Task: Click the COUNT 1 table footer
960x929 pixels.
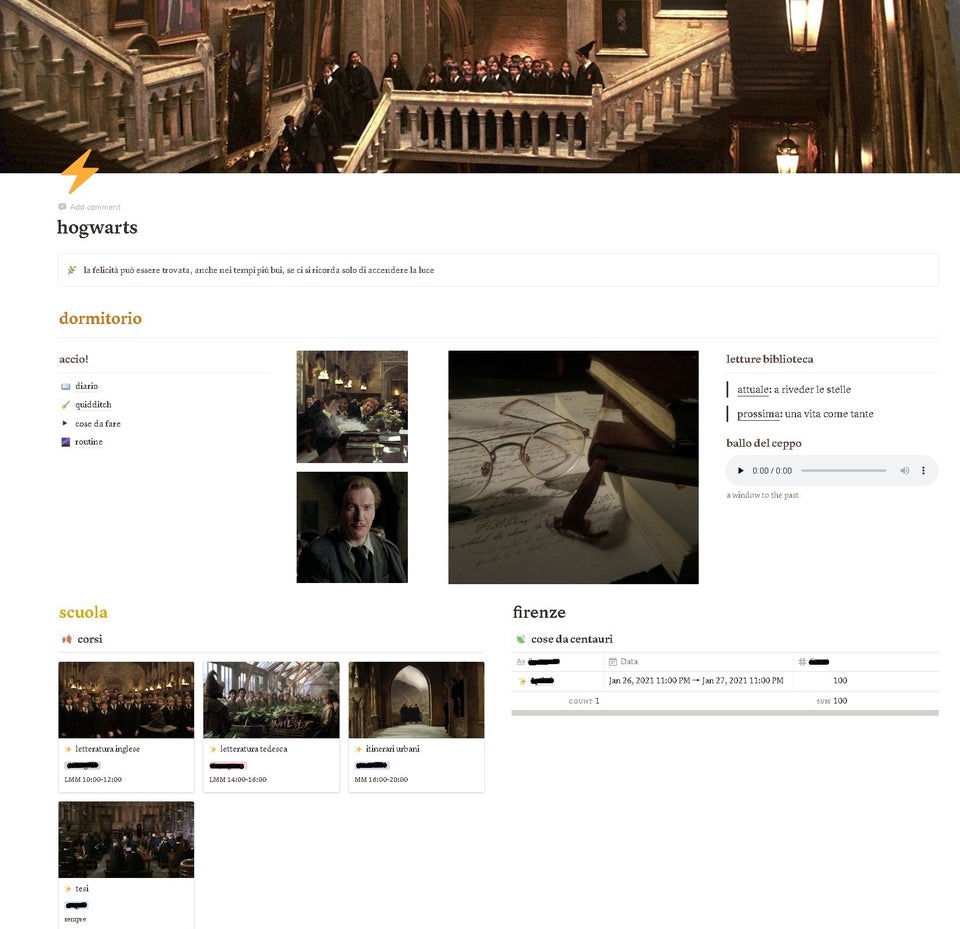Action: click(x=584, y=701)
